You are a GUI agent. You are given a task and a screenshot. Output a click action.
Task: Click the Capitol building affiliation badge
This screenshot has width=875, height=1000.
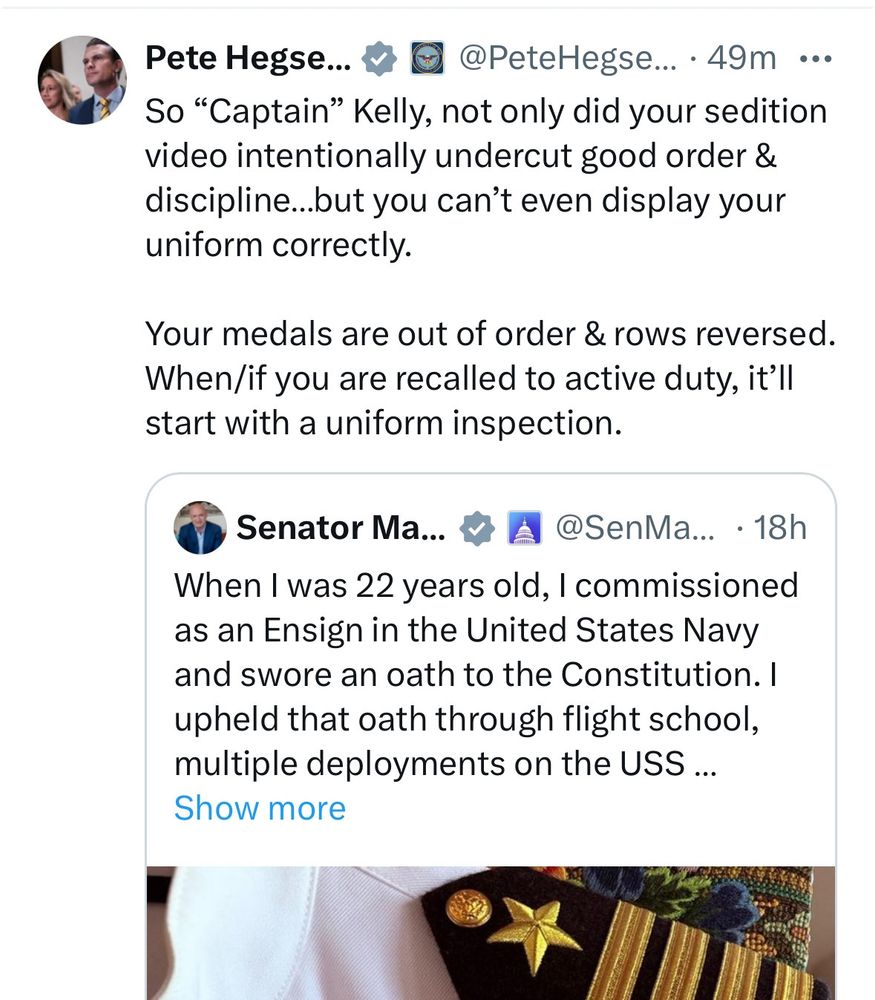524,527
